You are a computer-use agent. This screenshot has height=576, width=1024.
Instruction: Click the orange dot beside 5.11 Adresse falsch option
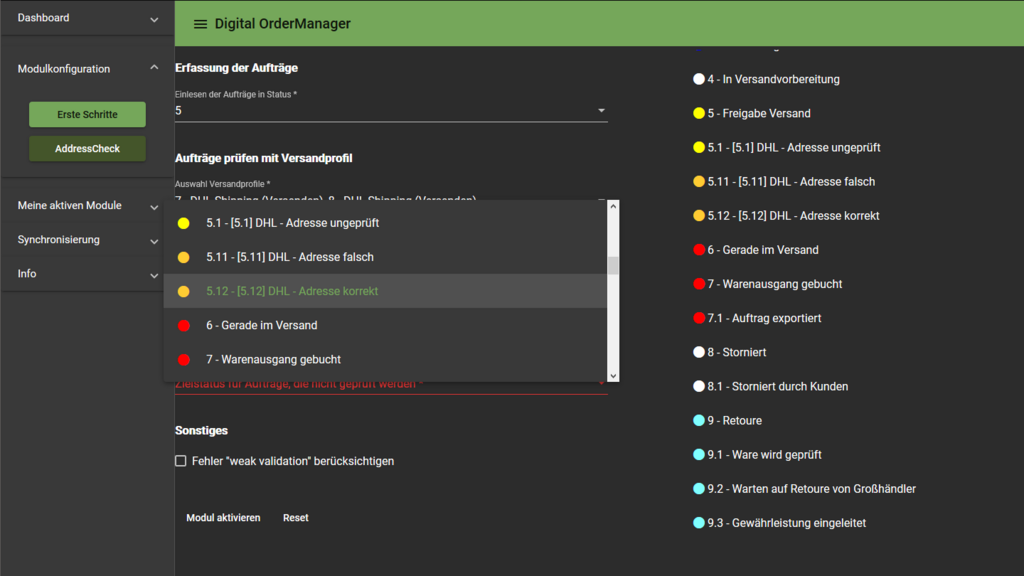183,257
